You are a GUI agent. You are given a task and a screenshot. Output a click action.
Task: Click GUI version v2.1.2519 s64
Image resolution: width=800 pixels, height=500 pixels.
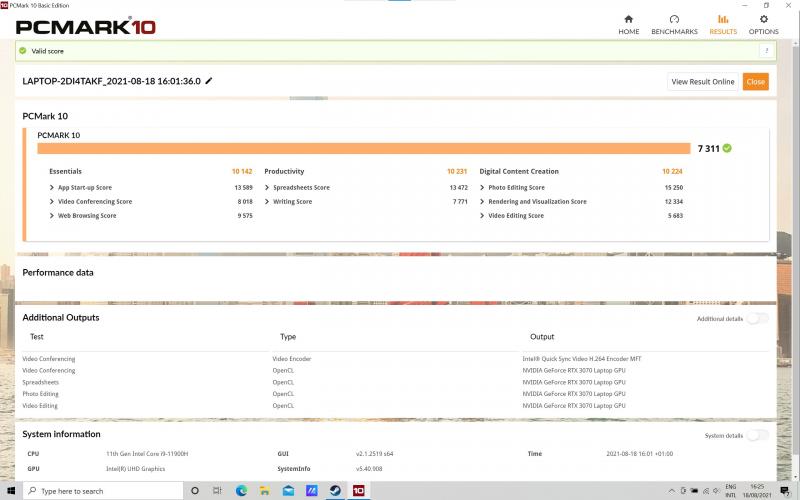374,454
